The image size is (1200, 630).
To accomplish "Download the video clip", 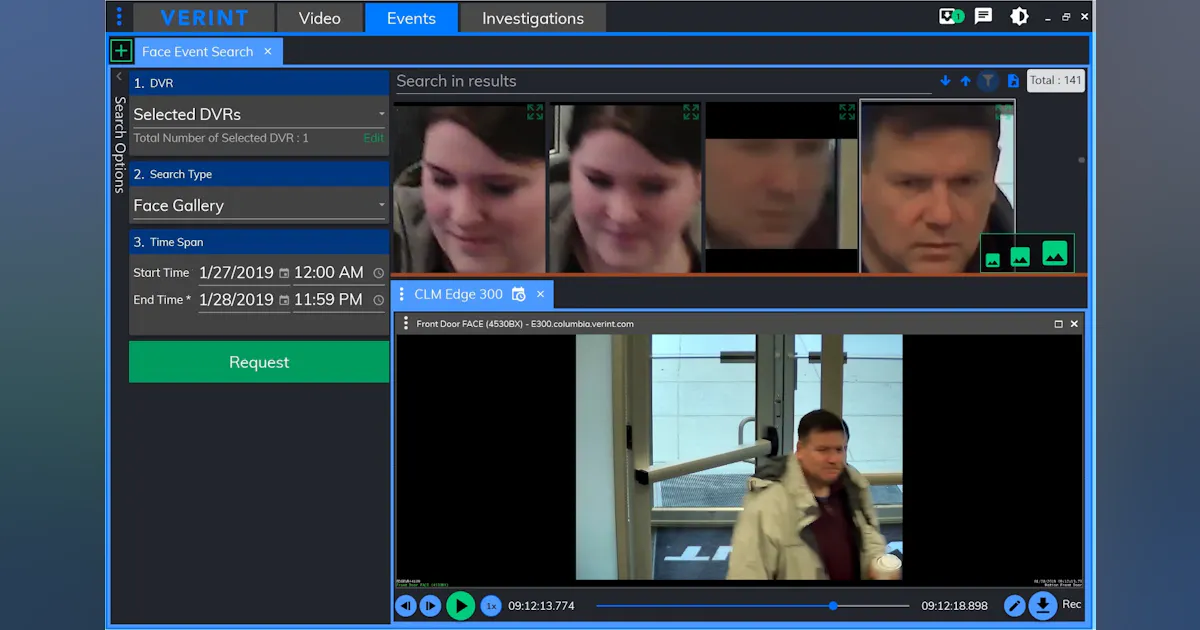I will click(x=1043, y=605).
